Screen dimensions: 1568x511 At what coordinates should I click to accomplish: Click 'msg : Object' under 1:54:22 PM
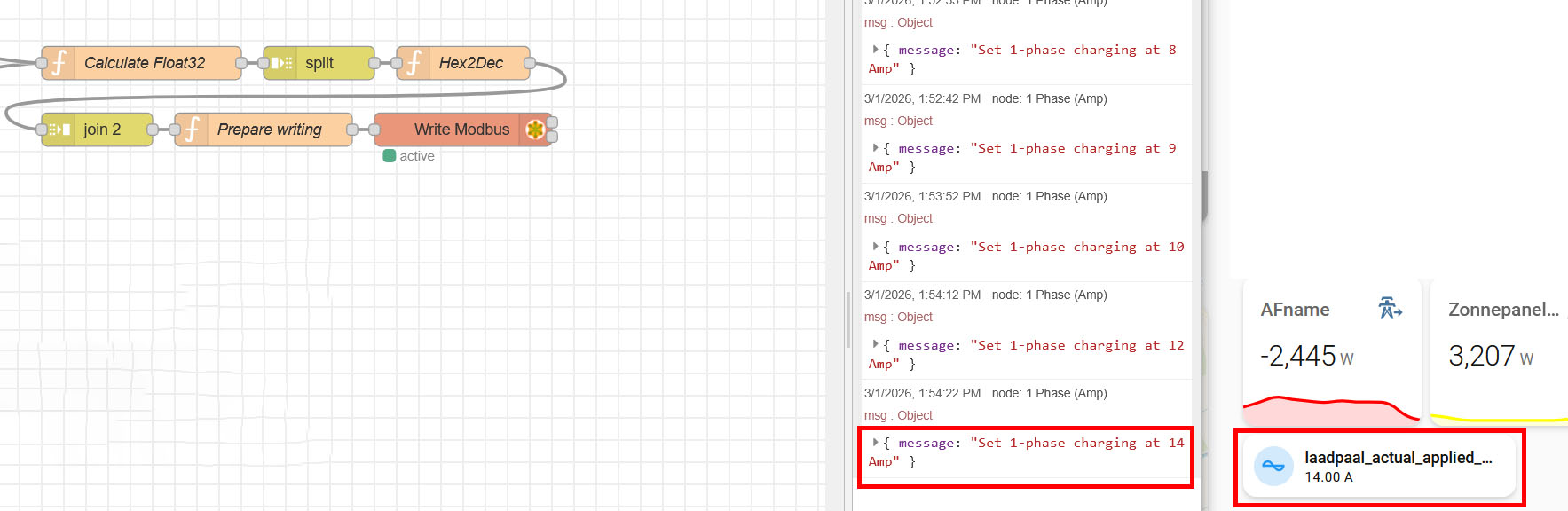pos(898,415)
